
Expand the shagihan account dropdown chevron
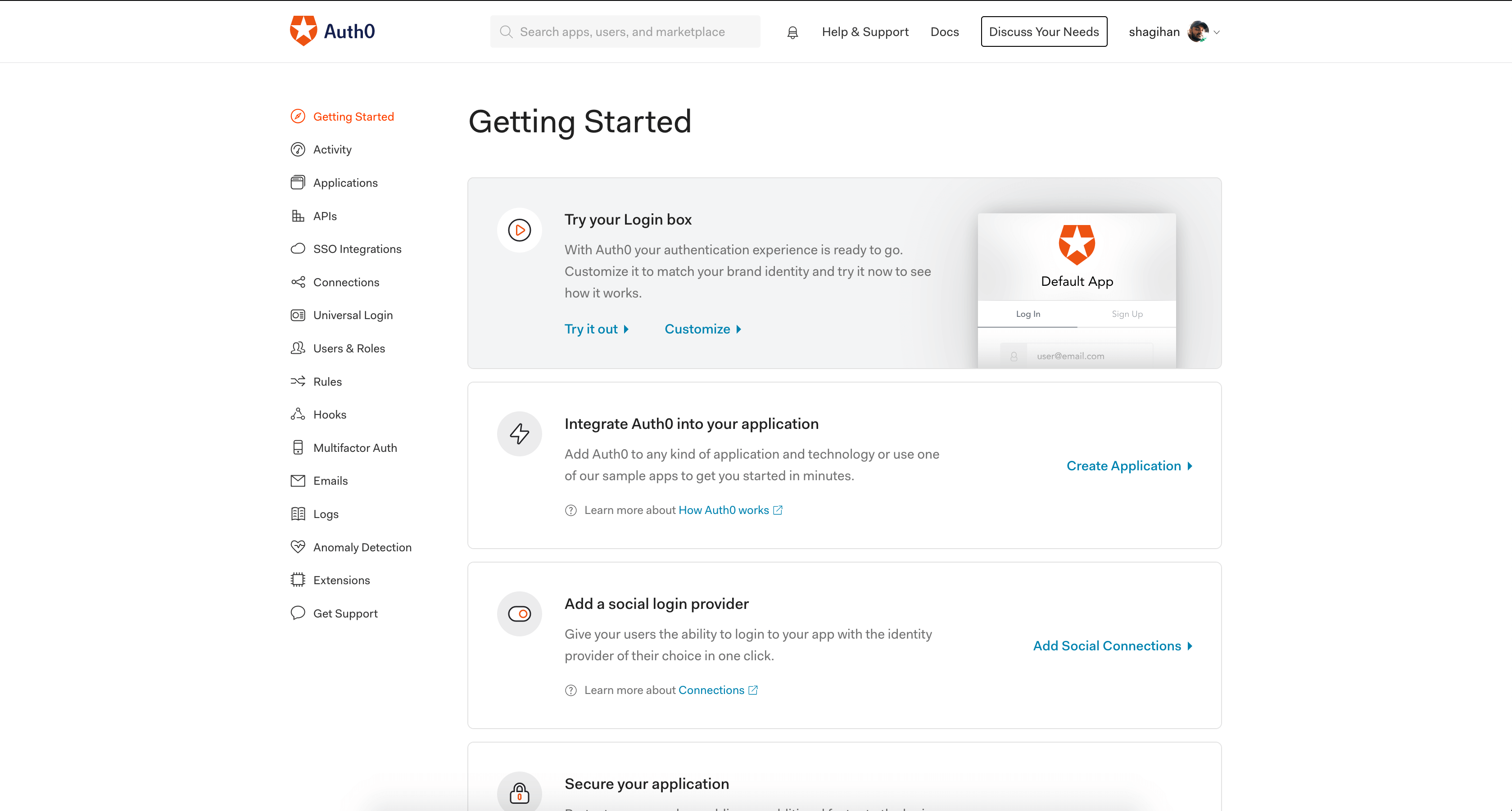point(1217,32)
